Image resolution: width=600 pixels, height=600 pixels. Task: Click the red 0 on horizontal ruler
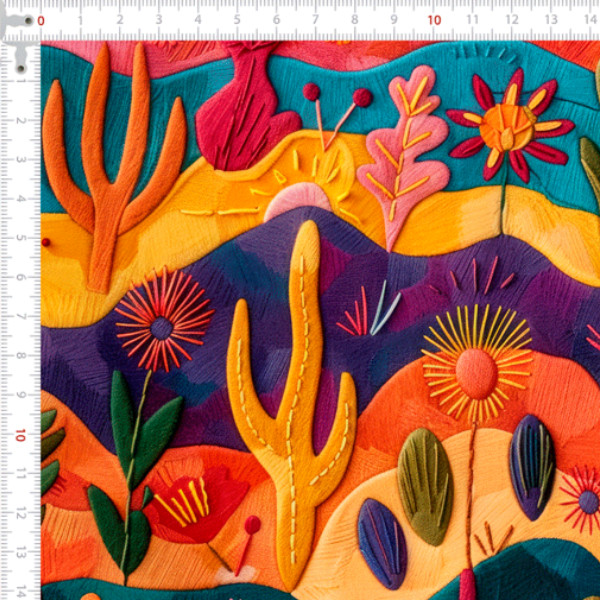tap(41, 21)
